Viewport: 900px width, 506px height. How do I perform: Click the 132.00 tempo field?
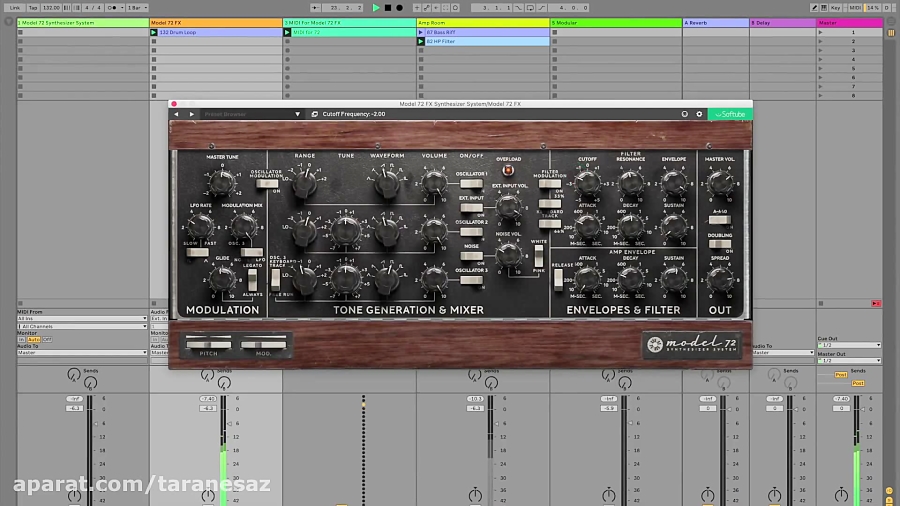click(51, 8)
